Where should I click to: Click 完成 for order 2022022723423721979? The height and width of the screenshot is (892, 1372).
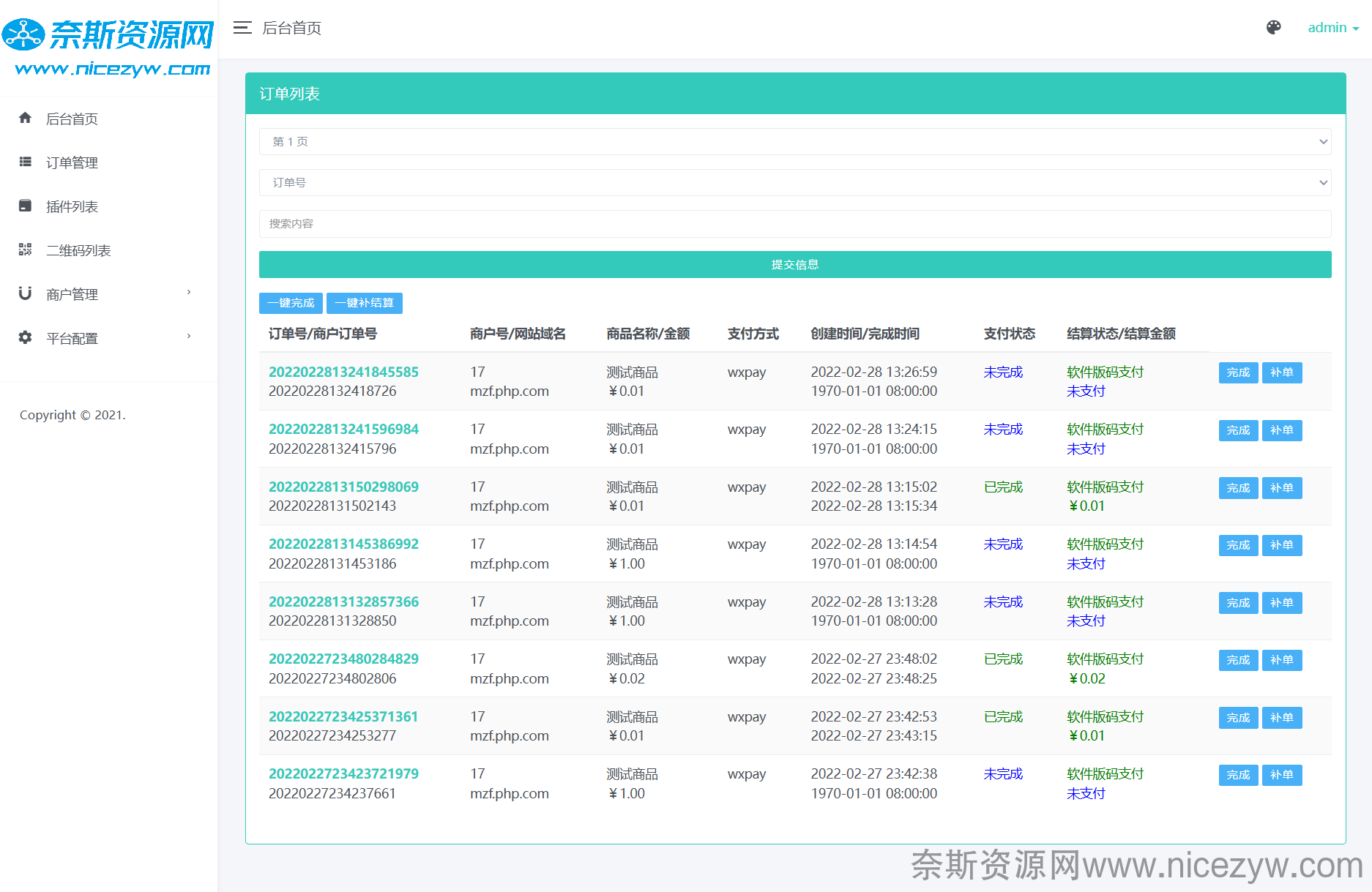point(1239,775)
